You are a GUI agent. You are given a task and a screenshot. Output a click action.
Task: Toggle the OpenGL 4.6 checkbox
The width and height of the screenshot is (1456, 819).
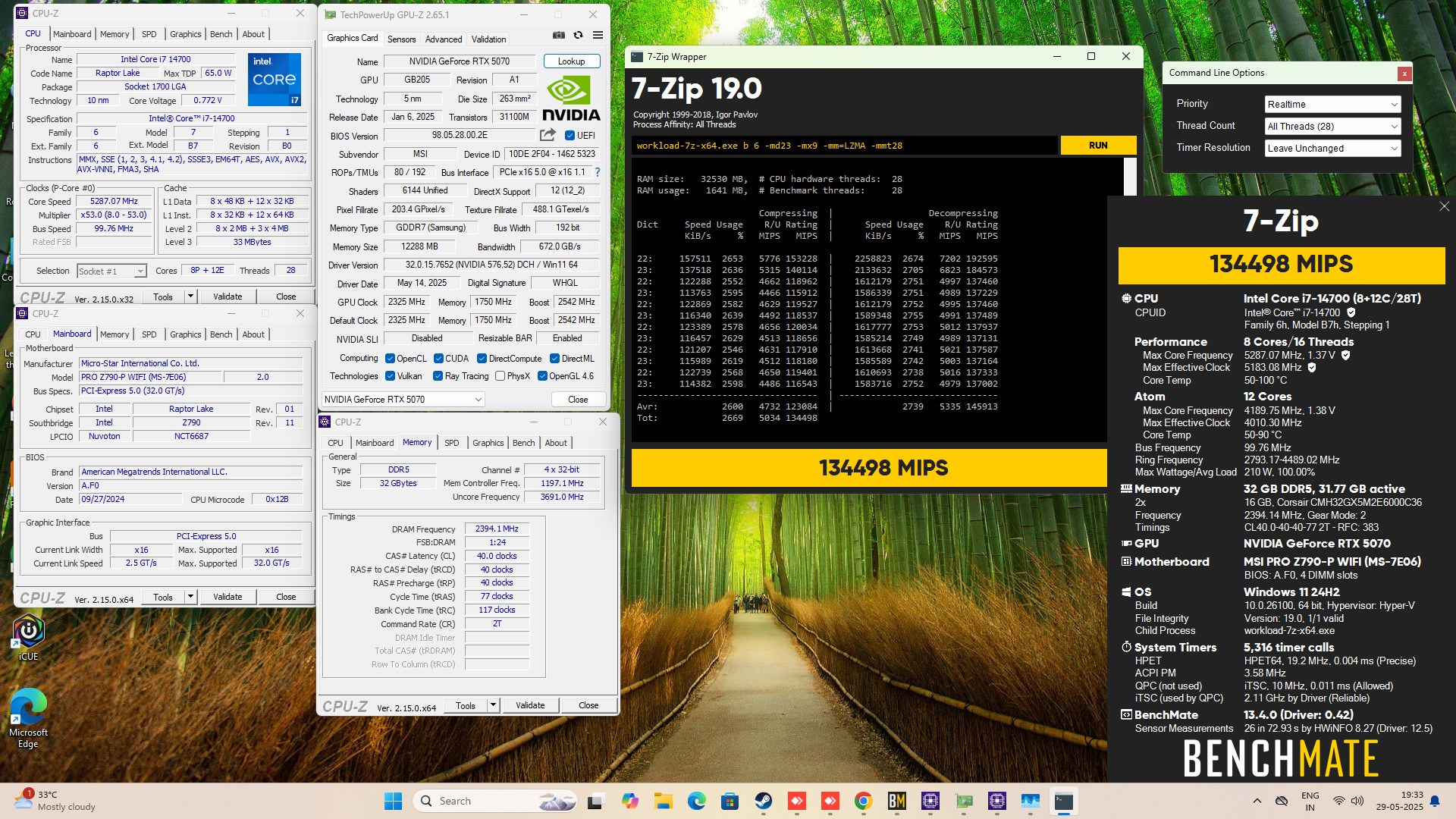click(x=542, y=376)
